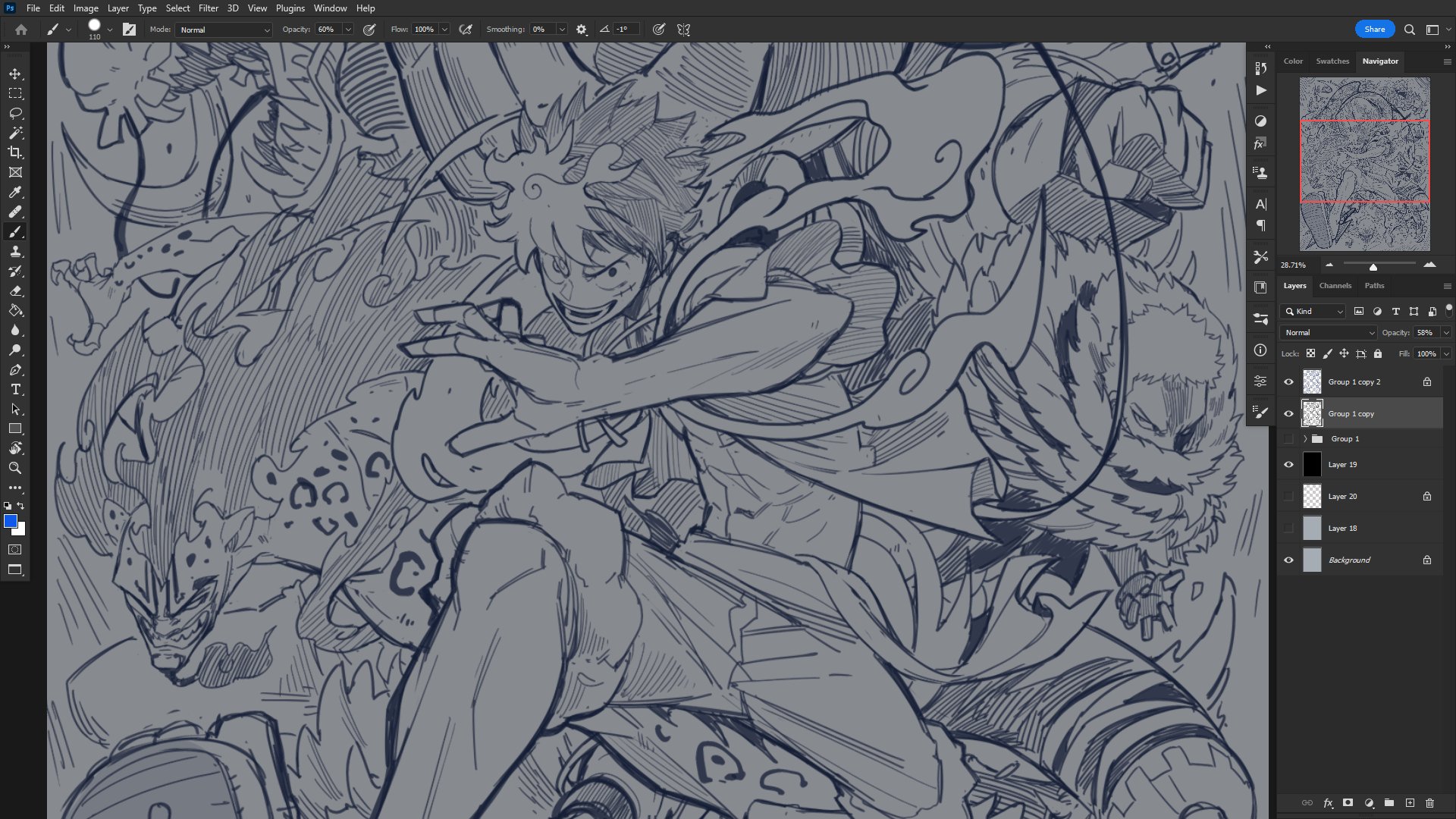Select the Lasso tool
Viewport: 1456px width, 819px height.
pos(15,113)
